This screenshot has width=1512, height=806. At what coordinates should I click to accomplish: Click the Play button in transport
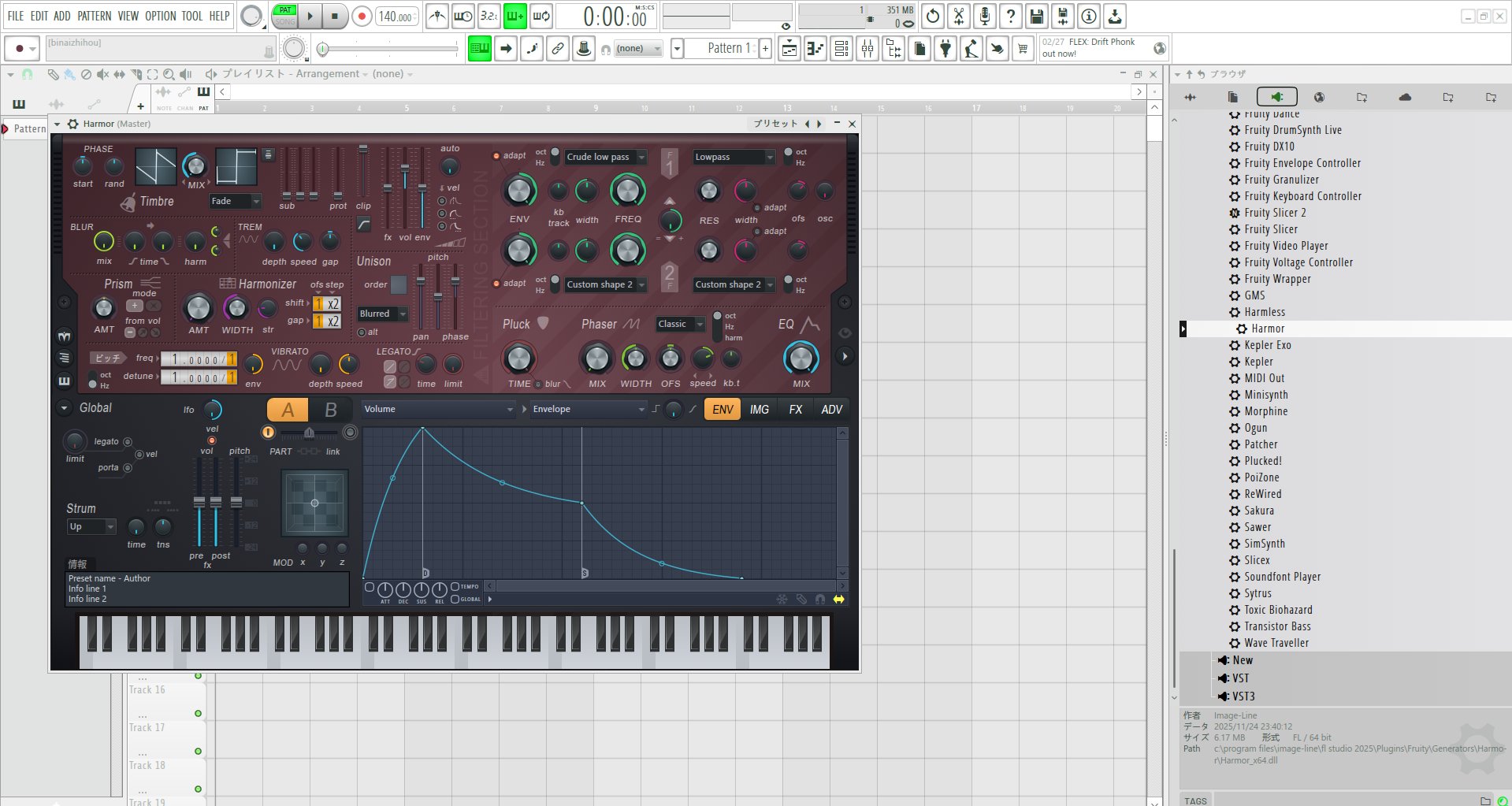pos(310,16)
